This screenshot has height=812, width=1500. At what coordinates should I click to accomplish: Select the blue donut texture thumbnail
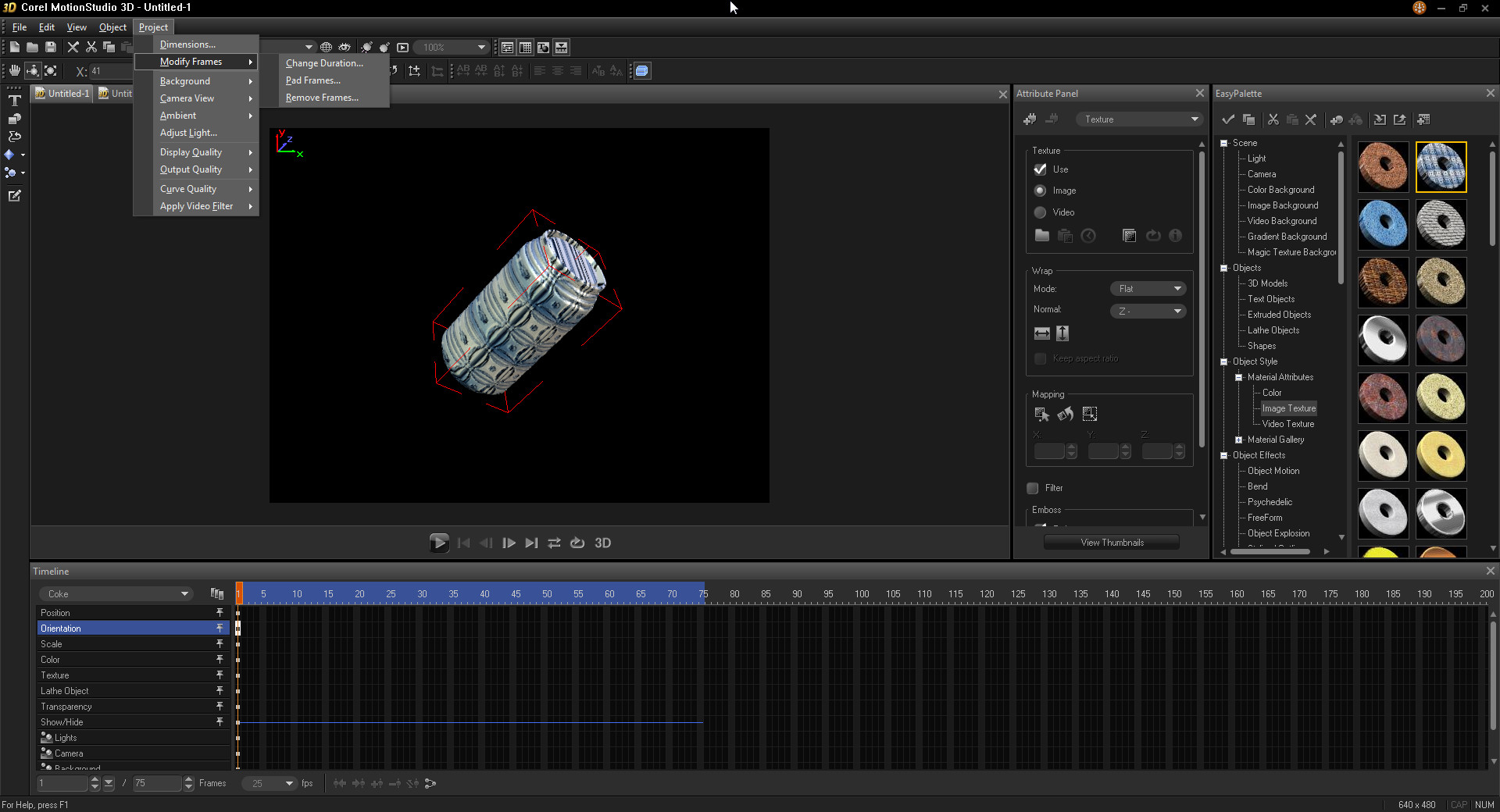click(x=1383, y=225)
